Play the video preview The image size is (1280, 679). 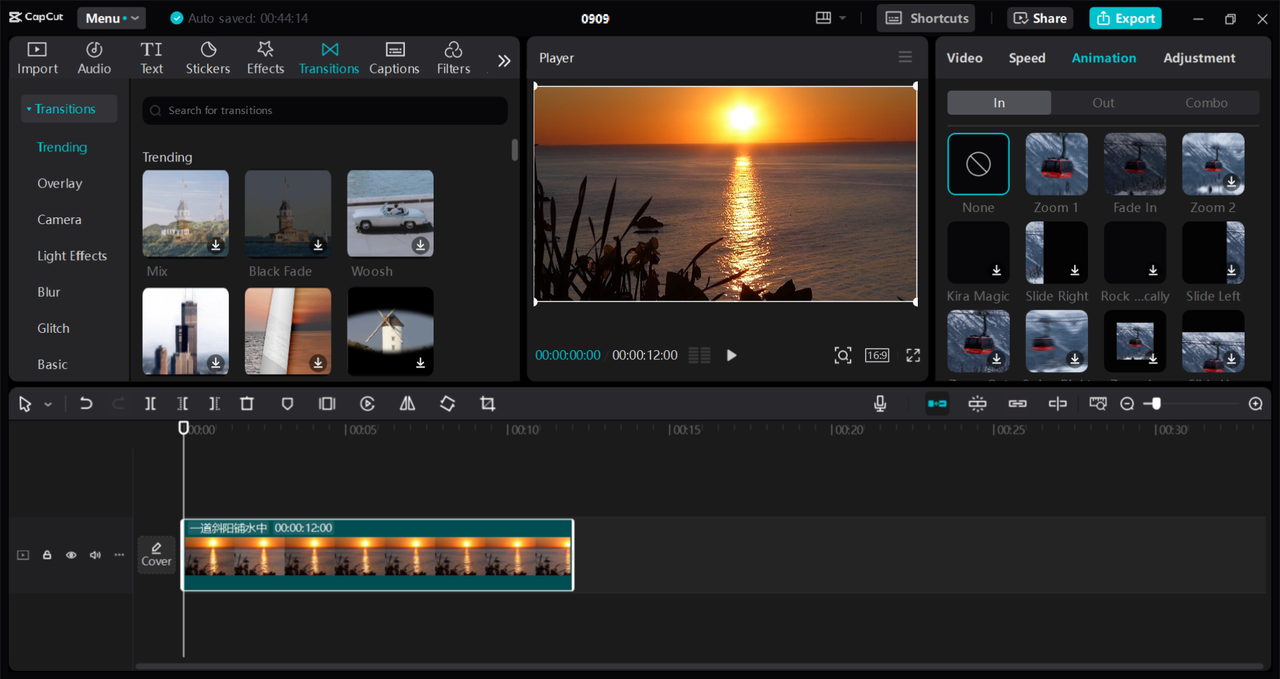[731, 355]
